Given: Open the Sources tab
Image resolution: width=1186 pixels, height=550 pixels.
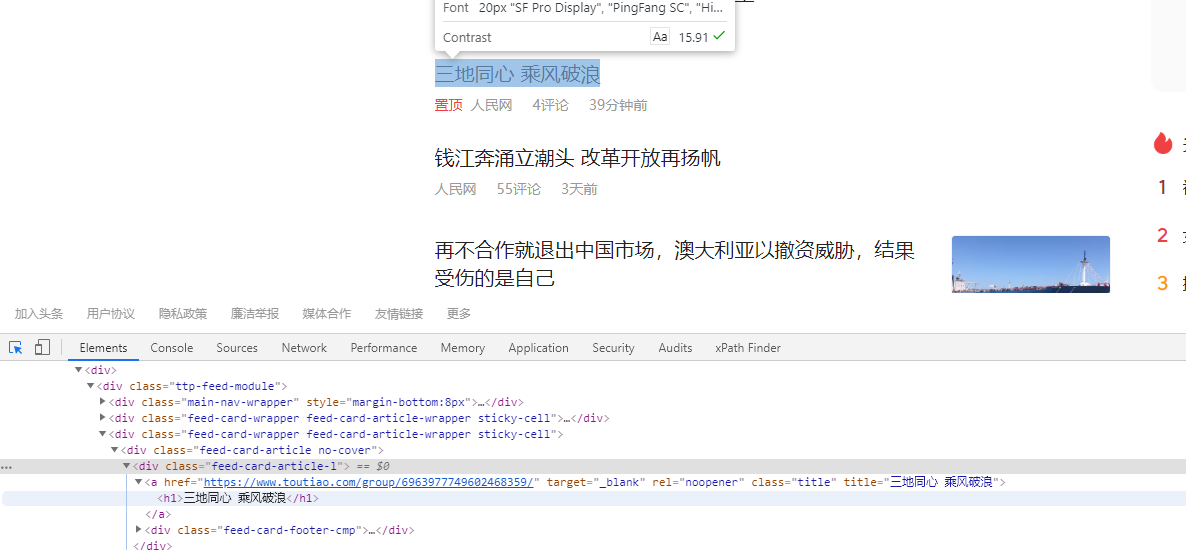Looking at the screenshot, I should pos(237,348).
